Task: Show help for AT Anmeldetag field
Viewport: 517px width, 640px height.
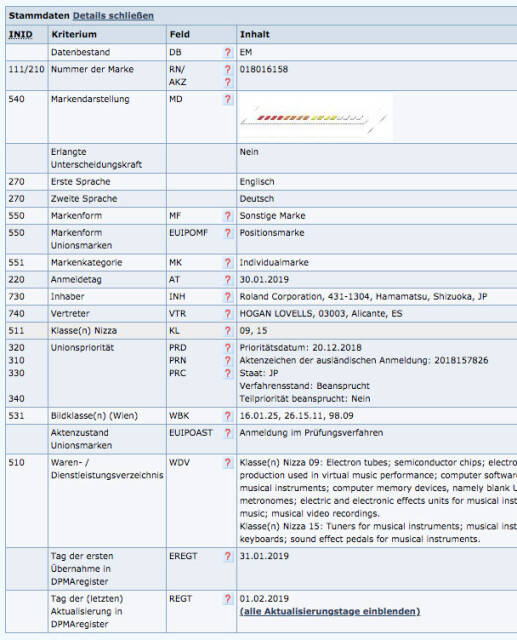Action: [228, 280]
